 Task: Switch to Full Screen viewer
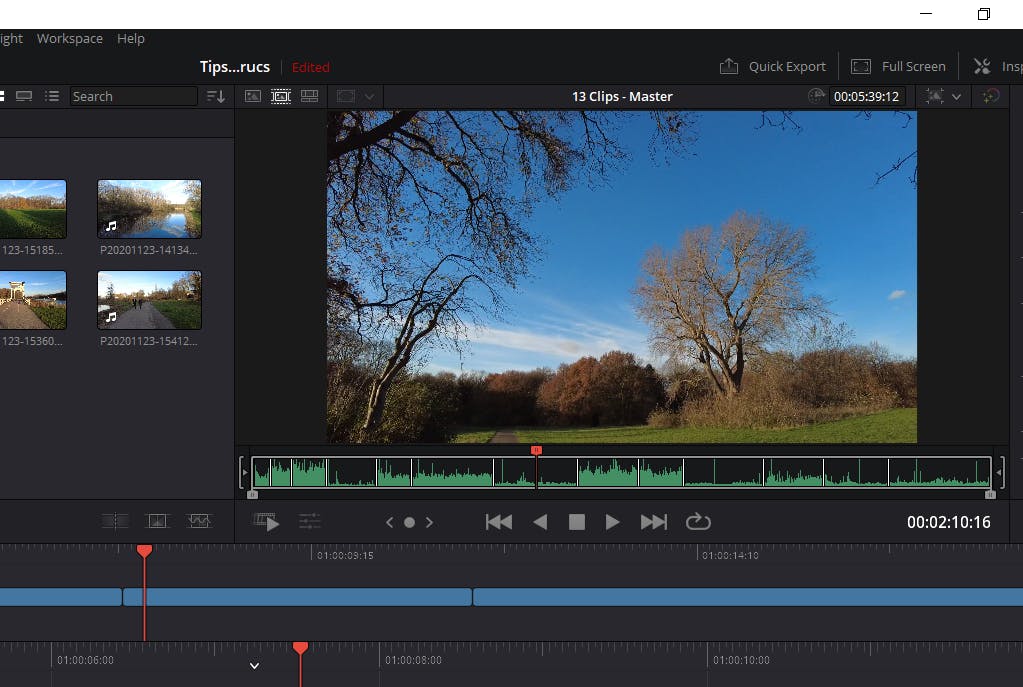898,67
